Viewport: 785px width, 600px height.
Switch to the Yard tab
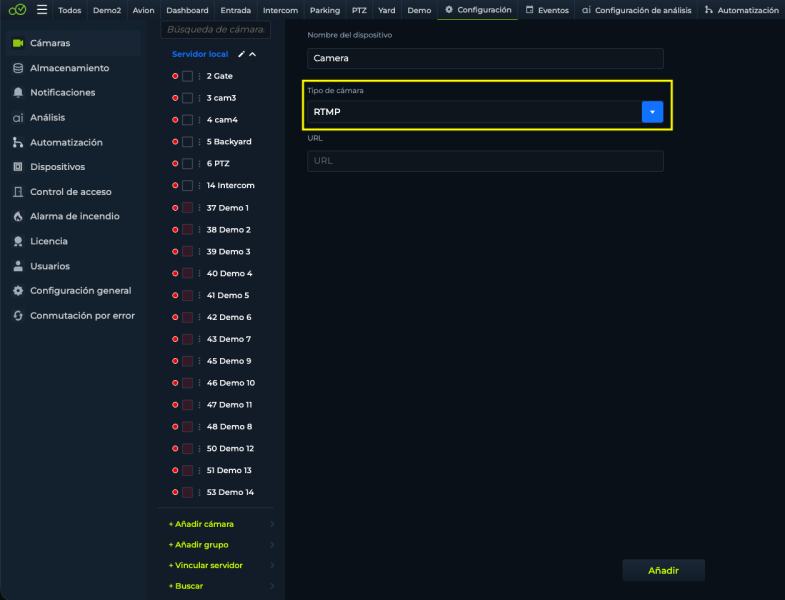[386, 10]
